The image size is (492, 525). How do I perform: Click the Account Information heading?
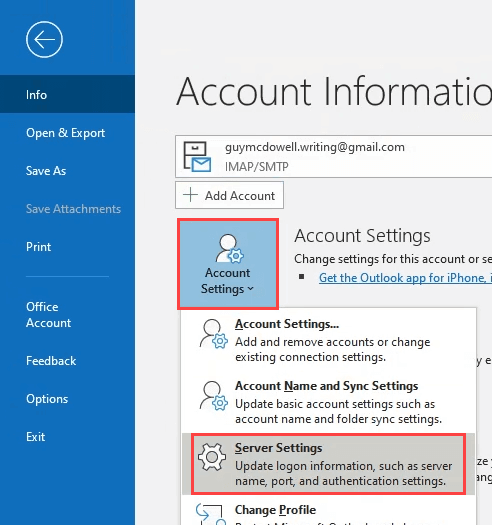[x=334, y=91]
